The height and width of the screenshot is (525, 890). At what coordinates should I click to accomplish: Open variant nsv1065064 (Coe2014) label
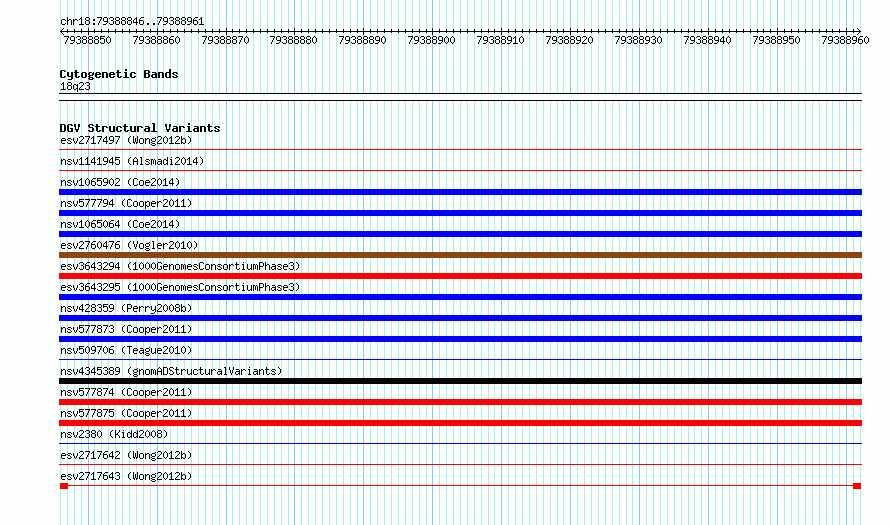120,224
